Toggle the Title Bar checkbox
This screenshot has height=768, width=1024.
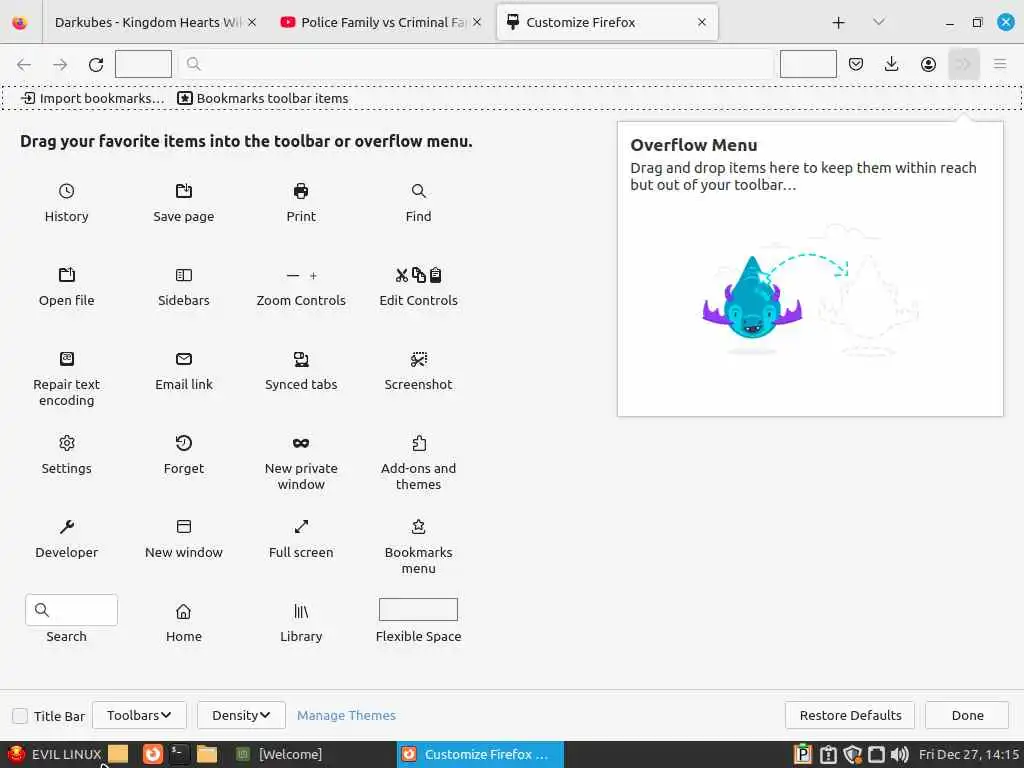20,716
